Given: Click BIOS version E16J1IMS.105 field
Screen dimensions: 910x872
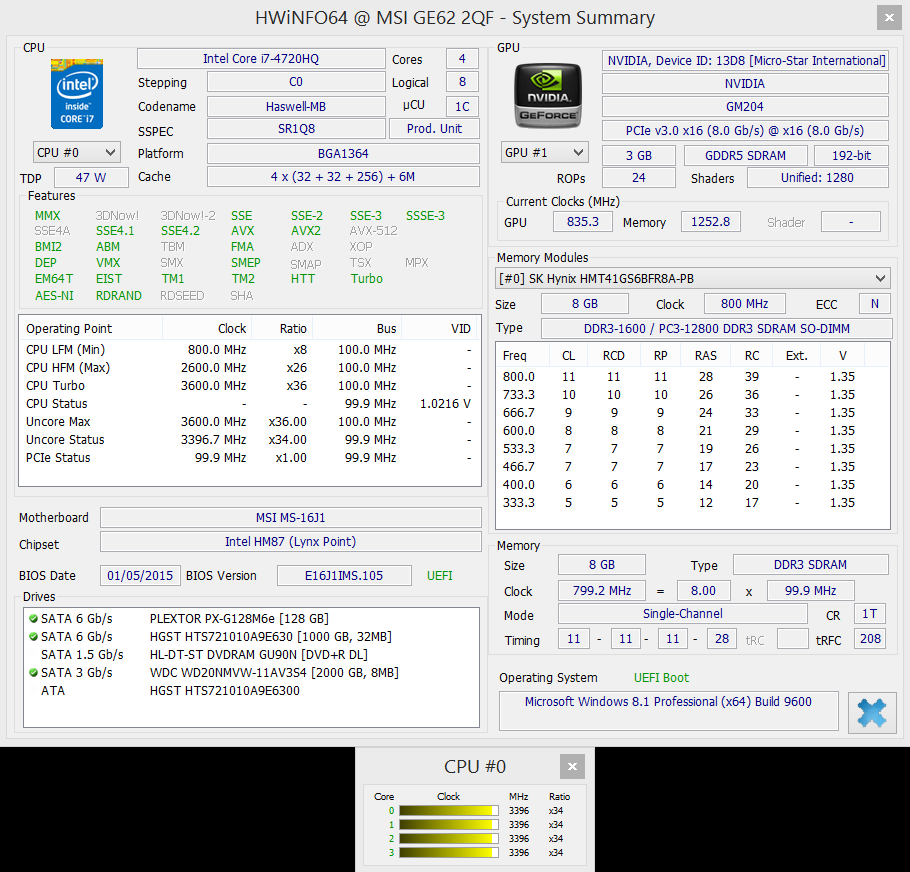Looking at the screenshot, I should pos(344,576).
